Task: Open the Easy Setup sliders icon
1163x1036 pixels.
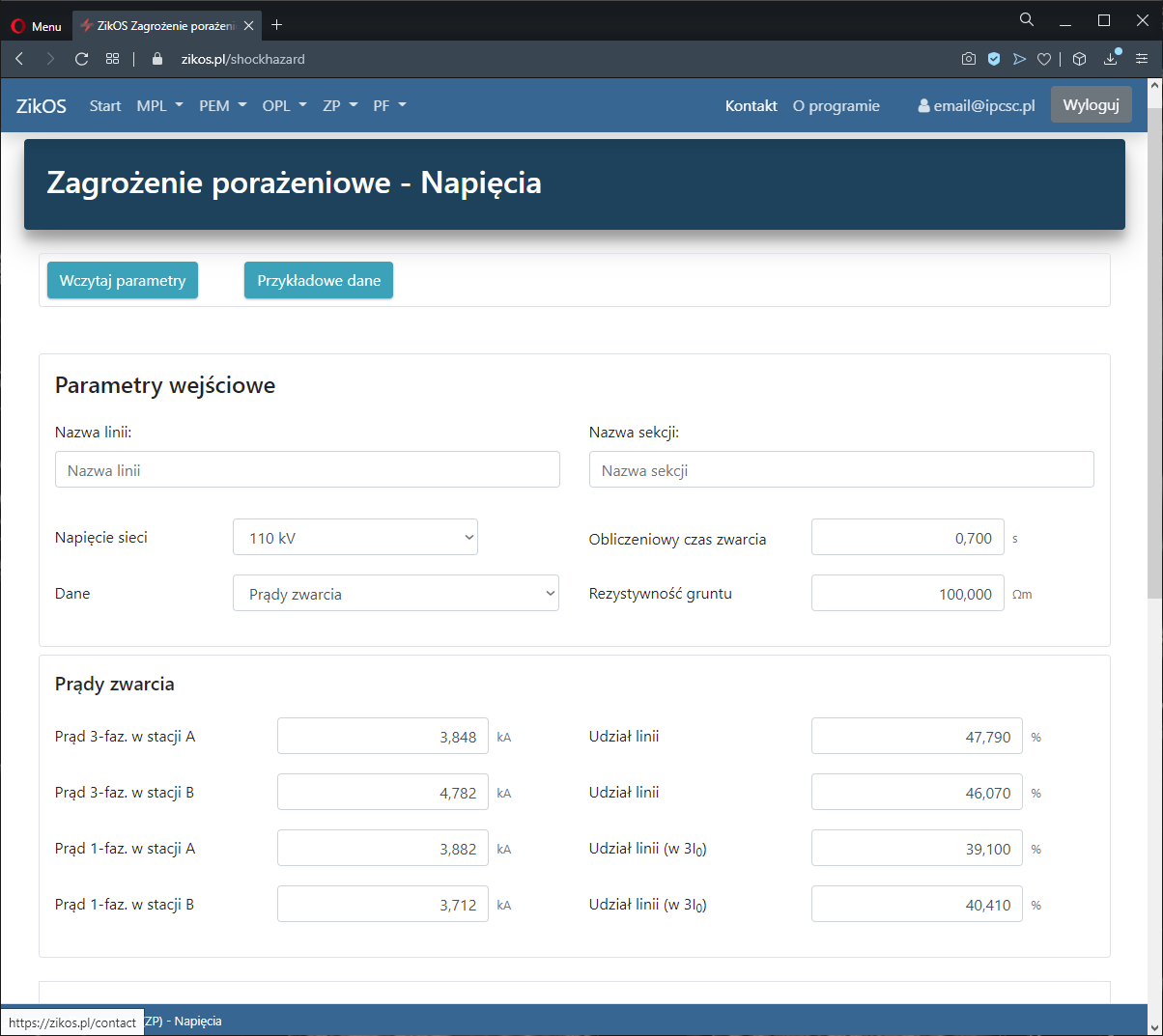Action: (1142, 59)
